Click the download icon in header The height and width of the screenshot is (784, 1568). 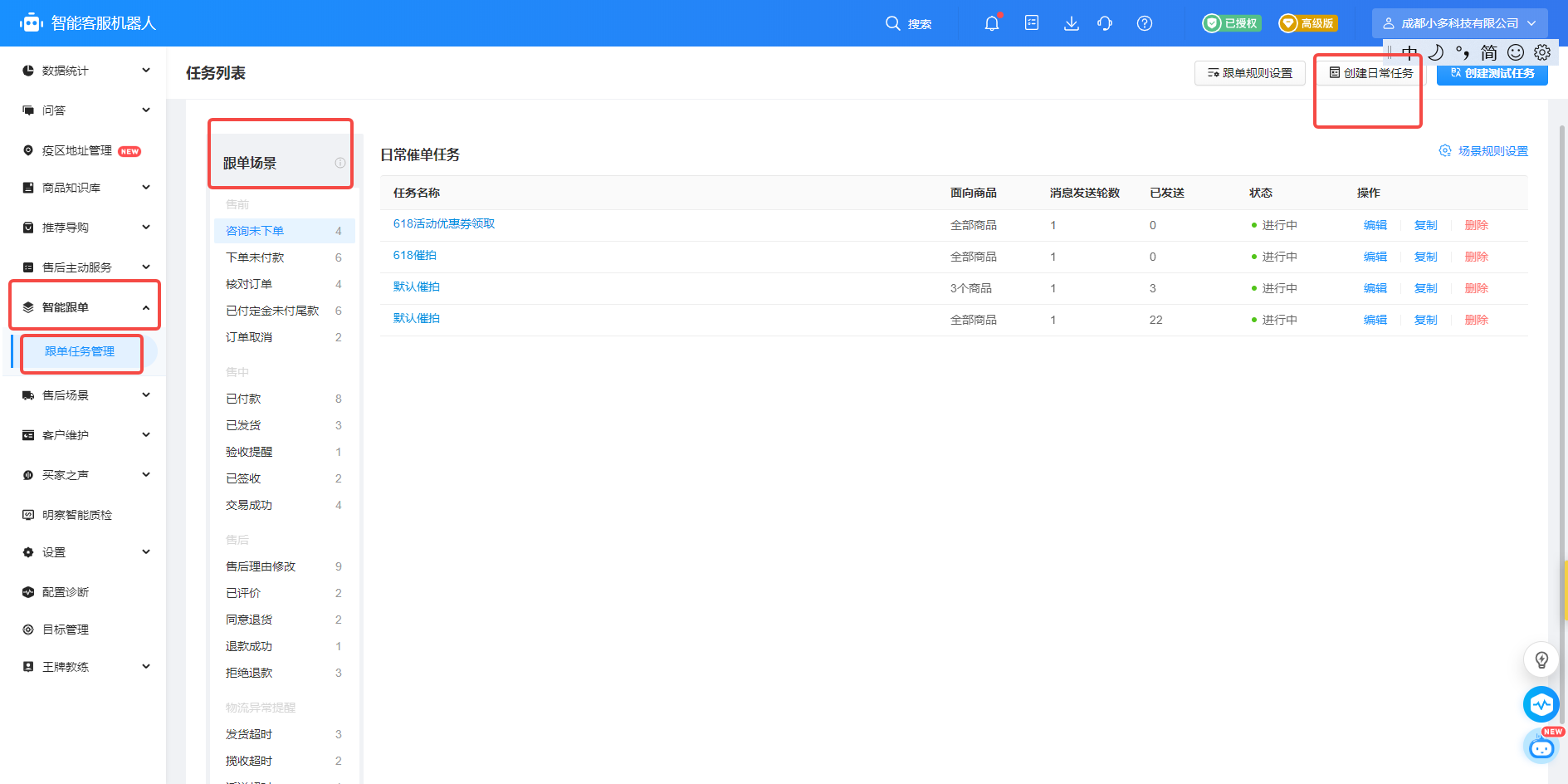point(1072,23)
